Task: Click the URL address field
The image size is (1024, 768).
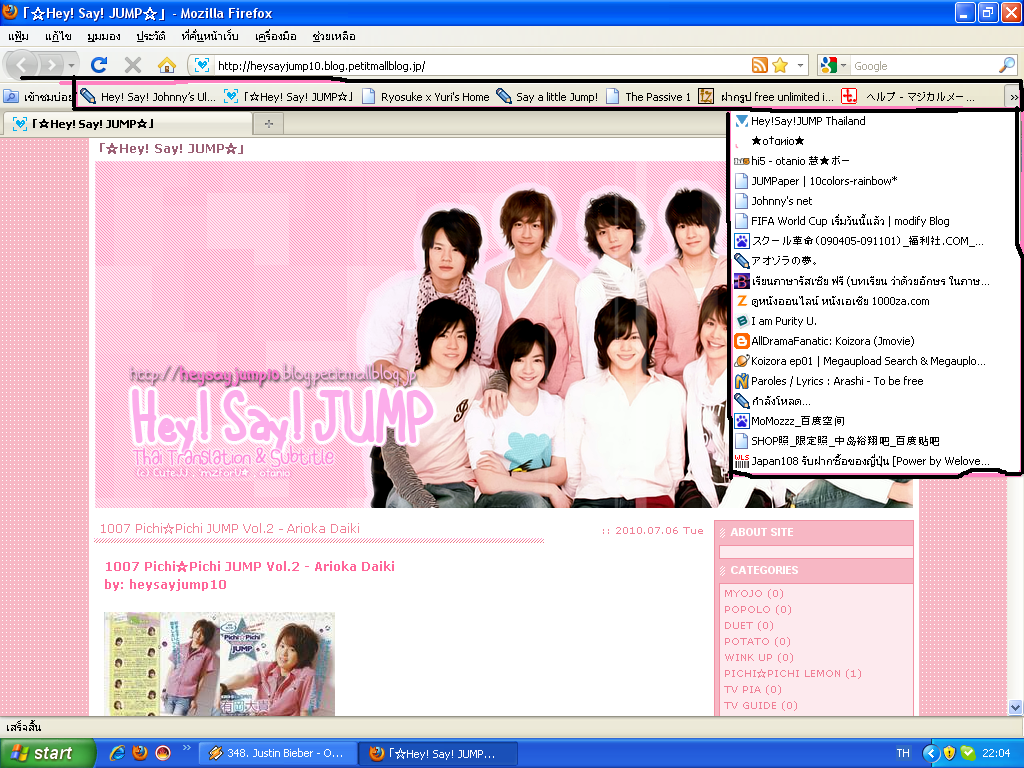Action: [x=480, y=66]
